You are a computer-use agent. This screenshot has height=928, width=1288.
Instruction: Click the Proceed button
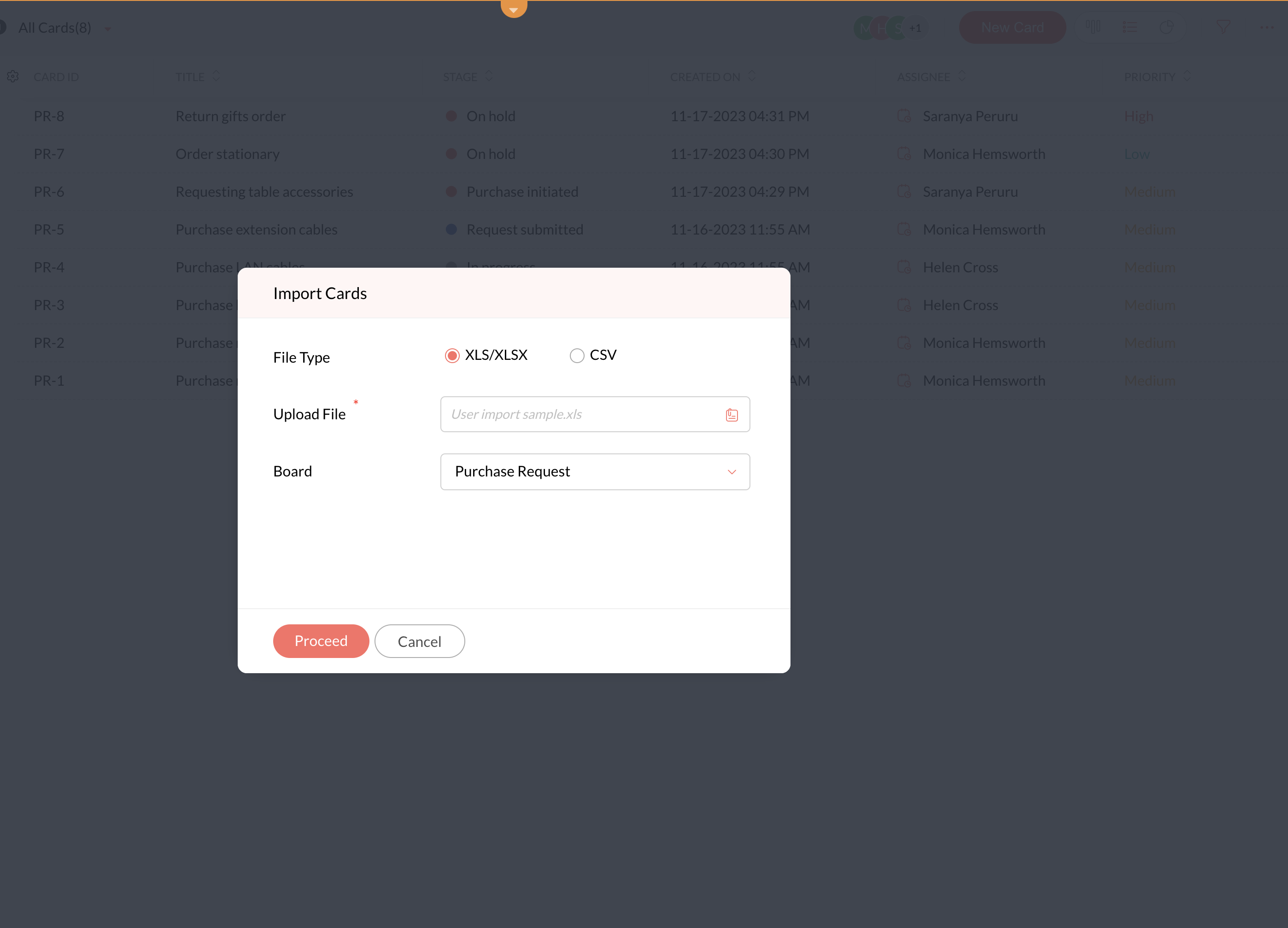(321, 641)
